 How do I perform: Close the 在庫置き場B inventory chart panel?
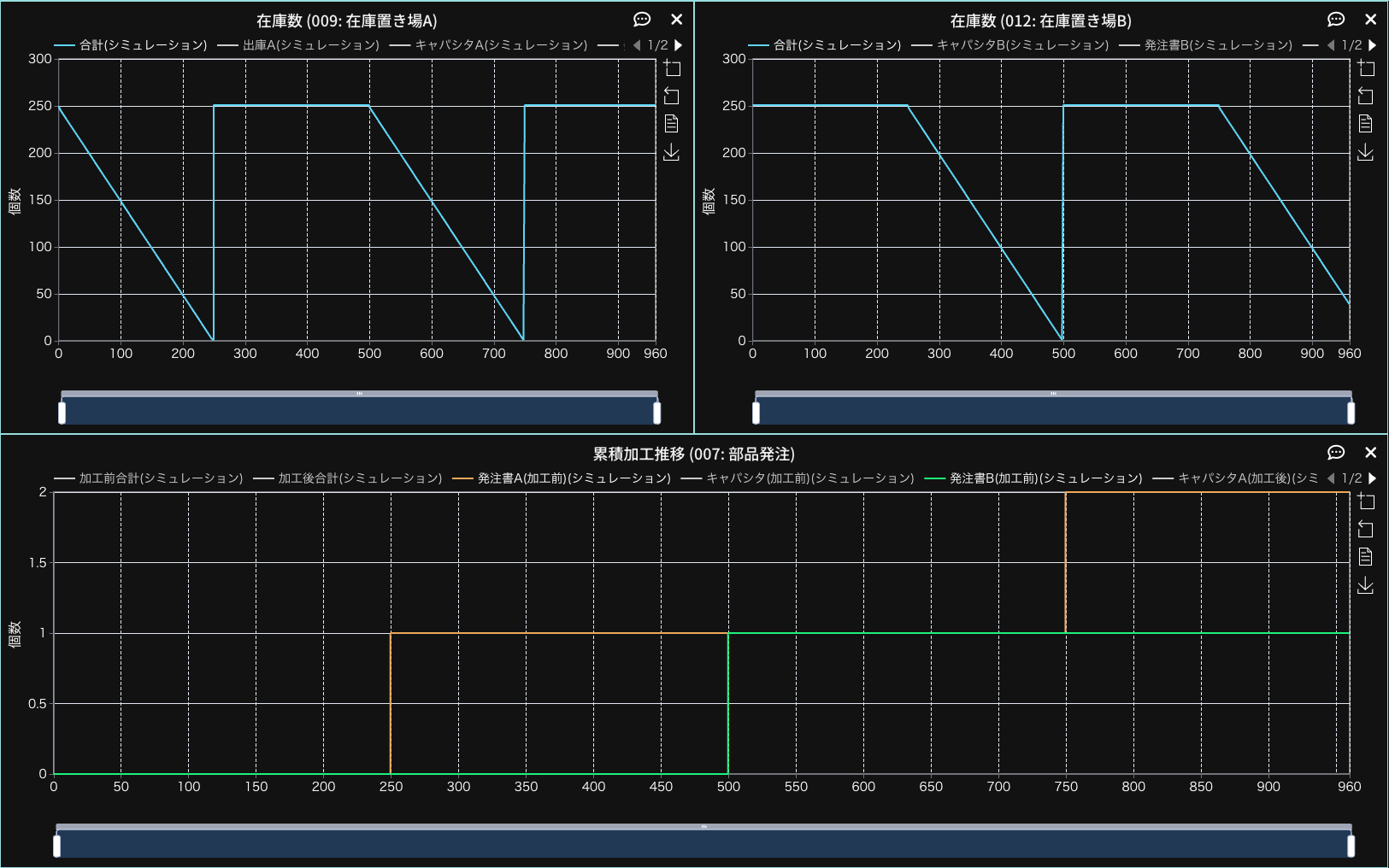click(1370, 20)
